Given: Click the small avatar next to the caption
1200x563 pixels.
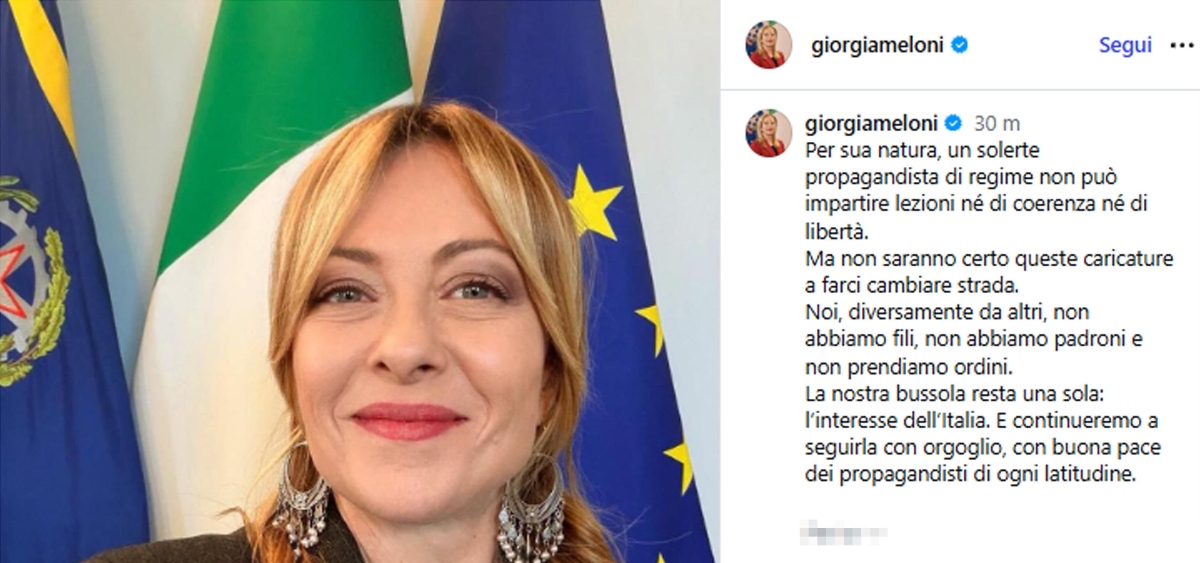Looking at the screenshot, I should (x=769, y=133).
